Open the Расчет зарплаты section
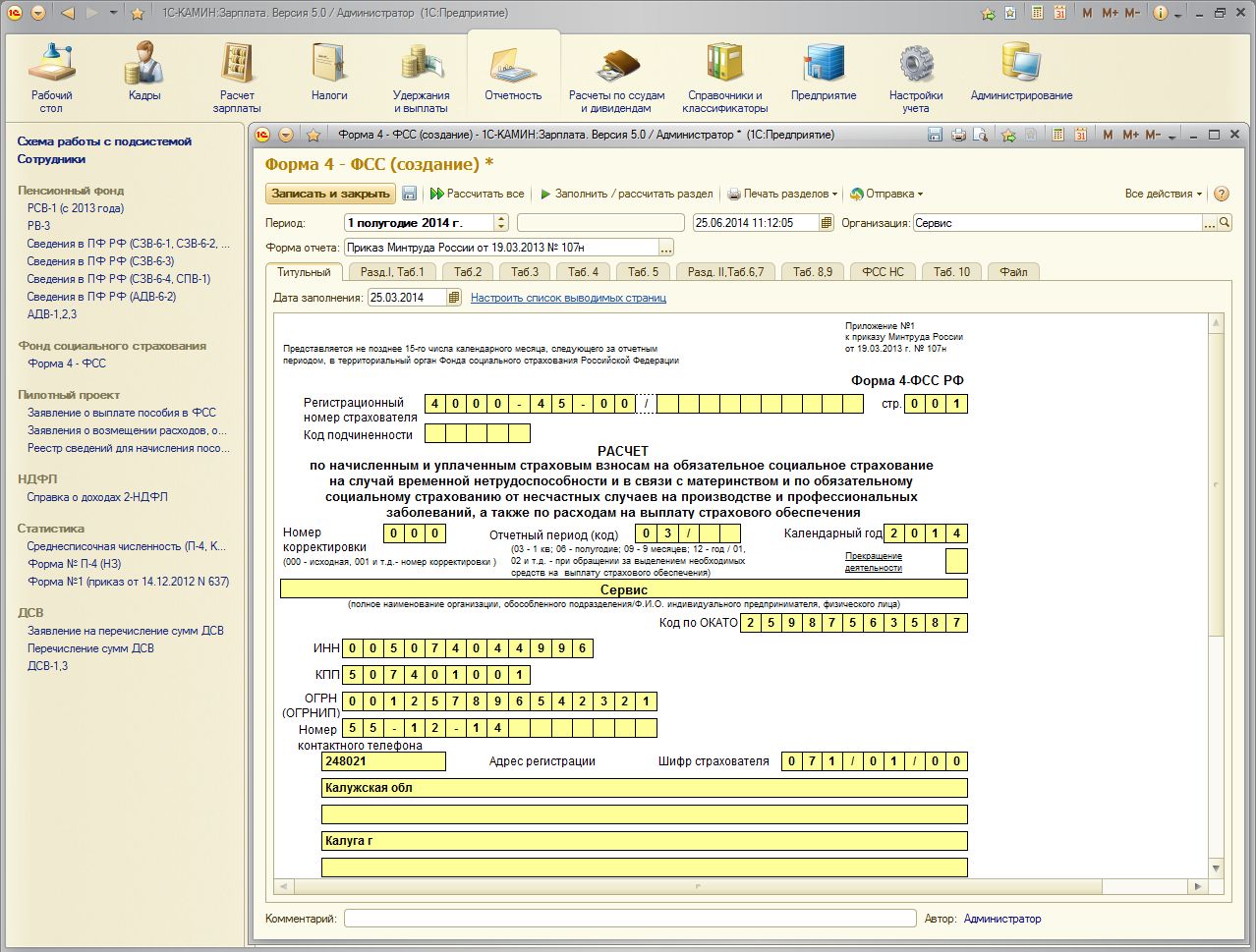 pos(237,77)
